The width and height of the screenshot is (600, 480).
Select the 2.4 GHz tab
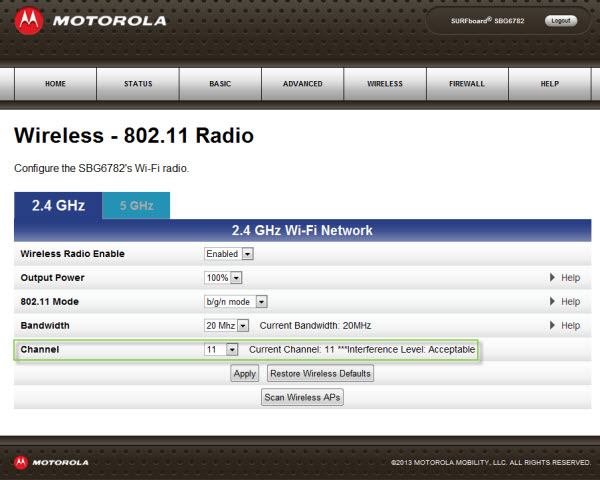click(x=58, y=205)
